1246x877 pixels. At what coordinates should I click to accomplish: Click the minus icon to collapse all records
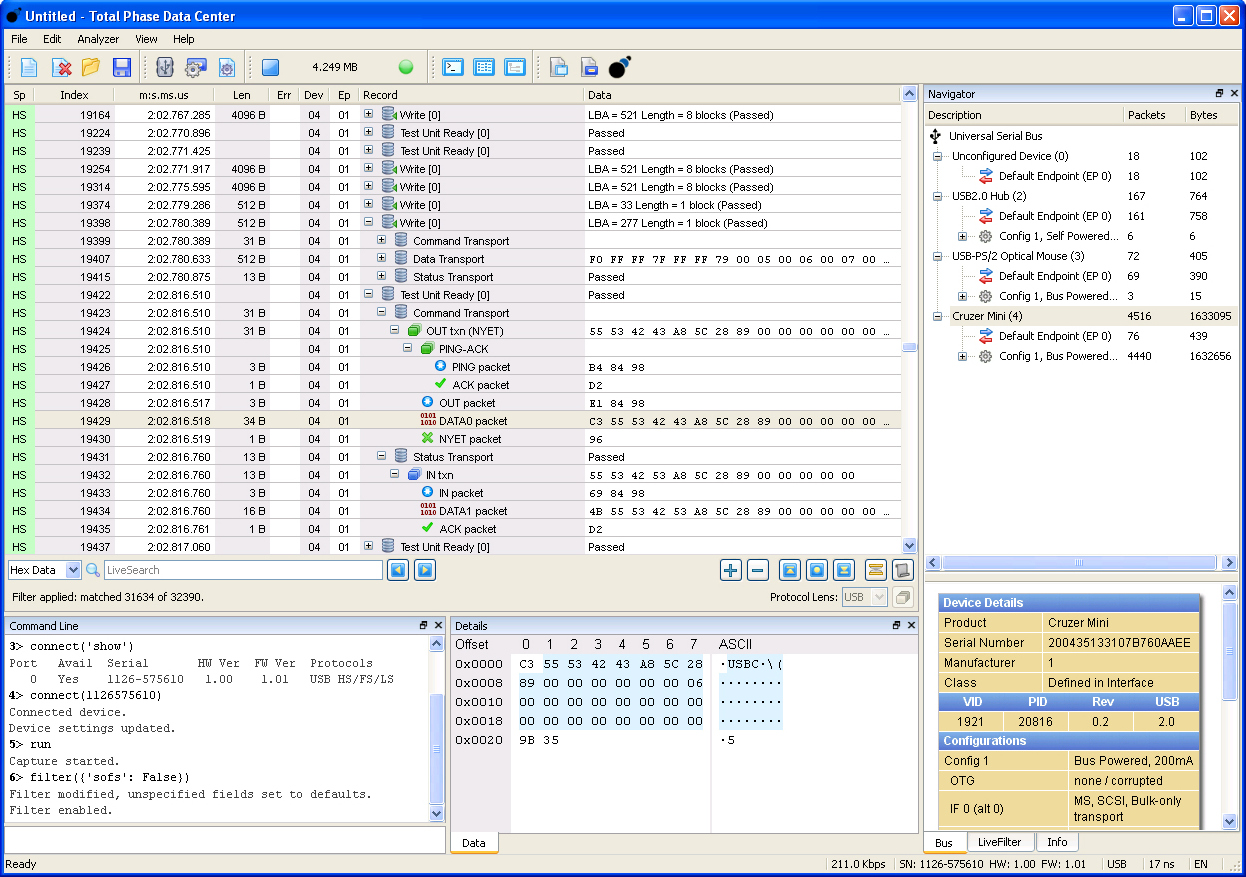pos(758,570)
